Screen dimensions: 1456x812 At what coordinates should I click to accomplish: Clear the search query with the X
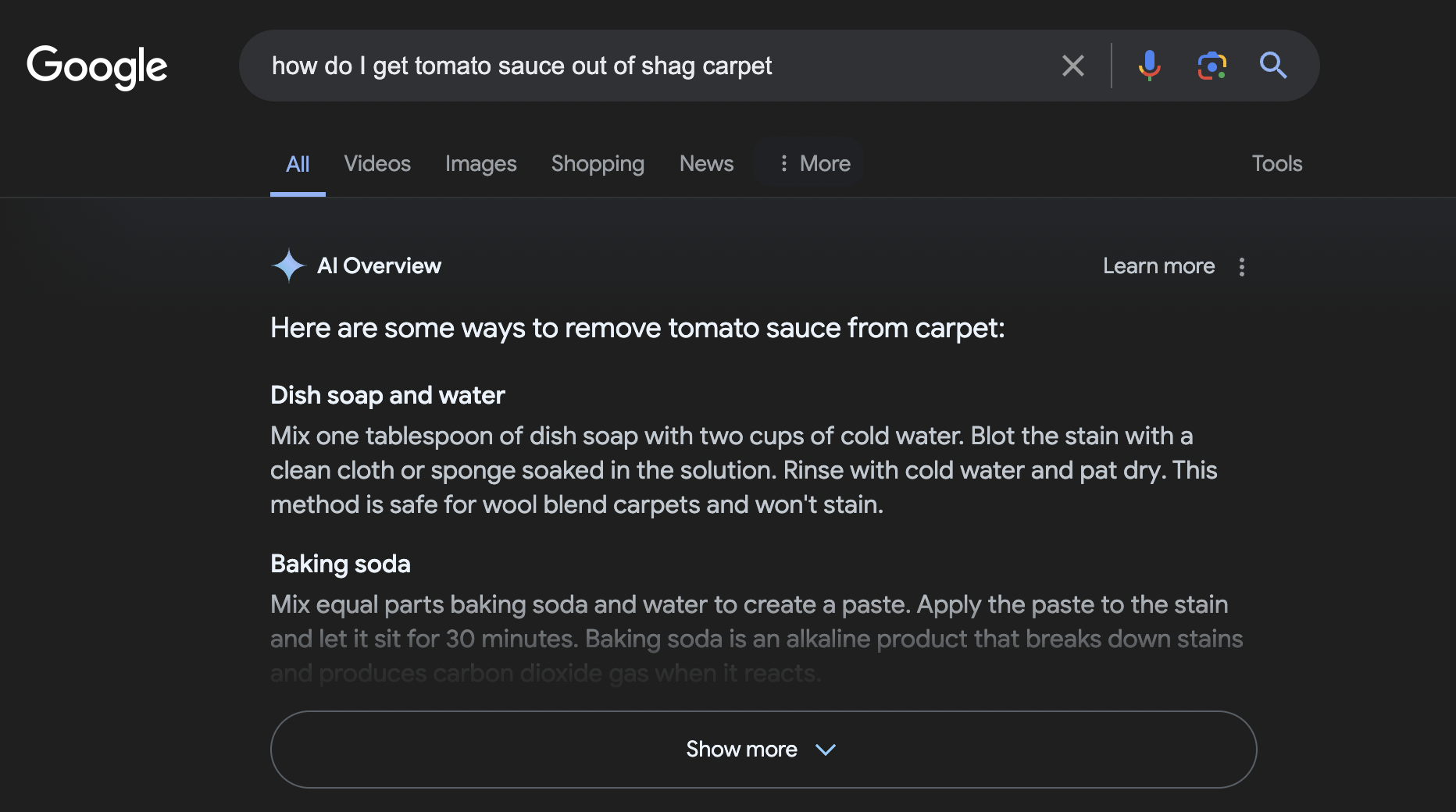click(x=1073, y=66)
